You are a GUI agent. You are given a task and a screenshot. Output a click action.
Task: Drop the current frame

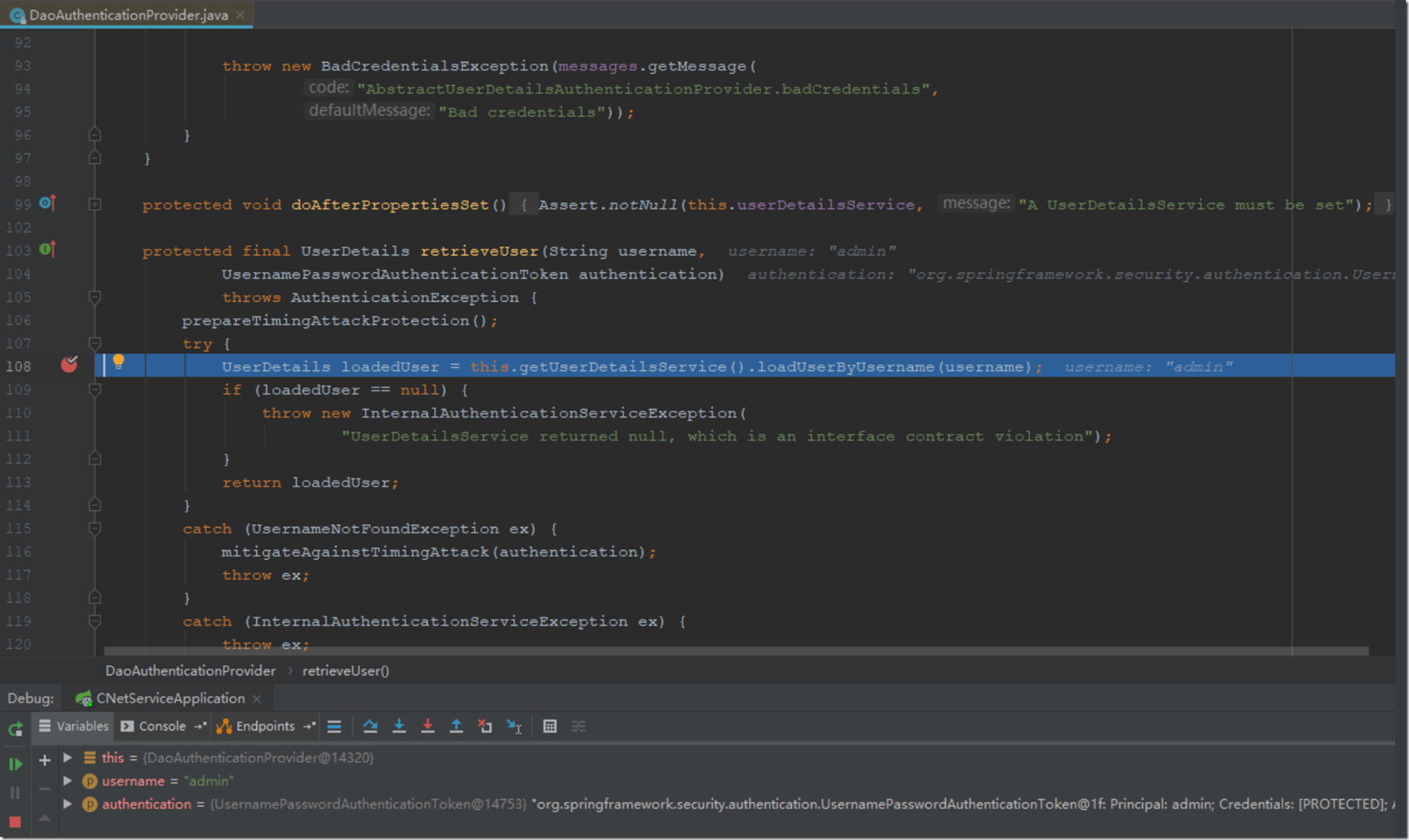pyautogui.click(x=485, y=727)
